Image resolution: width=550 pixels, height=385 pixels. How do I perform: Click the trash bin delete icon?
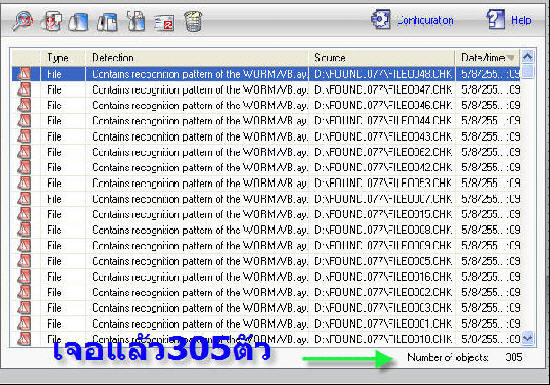193,21
